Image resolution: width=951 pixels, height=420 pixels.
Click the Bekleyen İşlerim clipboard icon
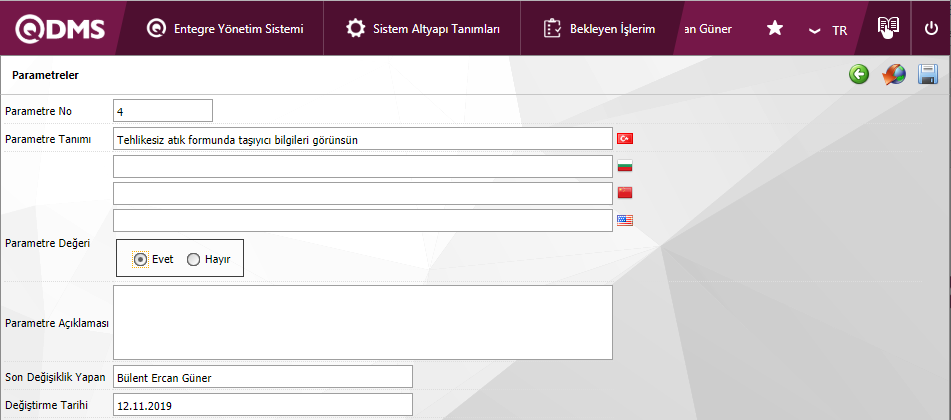point(553,29)
